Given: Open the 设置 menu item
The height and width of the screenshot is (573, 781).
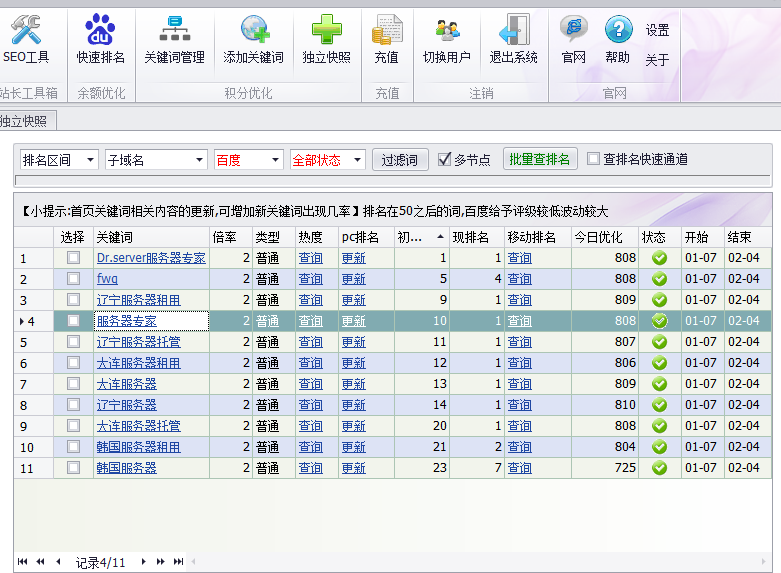Looking at the screenshot, I should tap(657, 30).
